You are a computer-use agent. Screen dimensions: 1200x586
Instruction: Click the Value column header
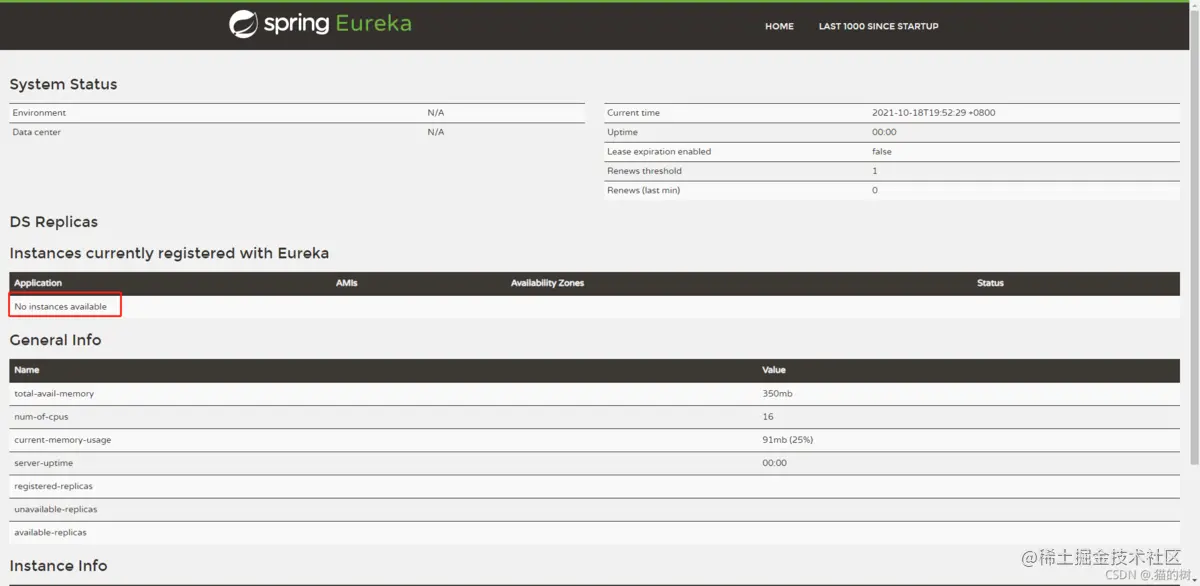point(774,370)
